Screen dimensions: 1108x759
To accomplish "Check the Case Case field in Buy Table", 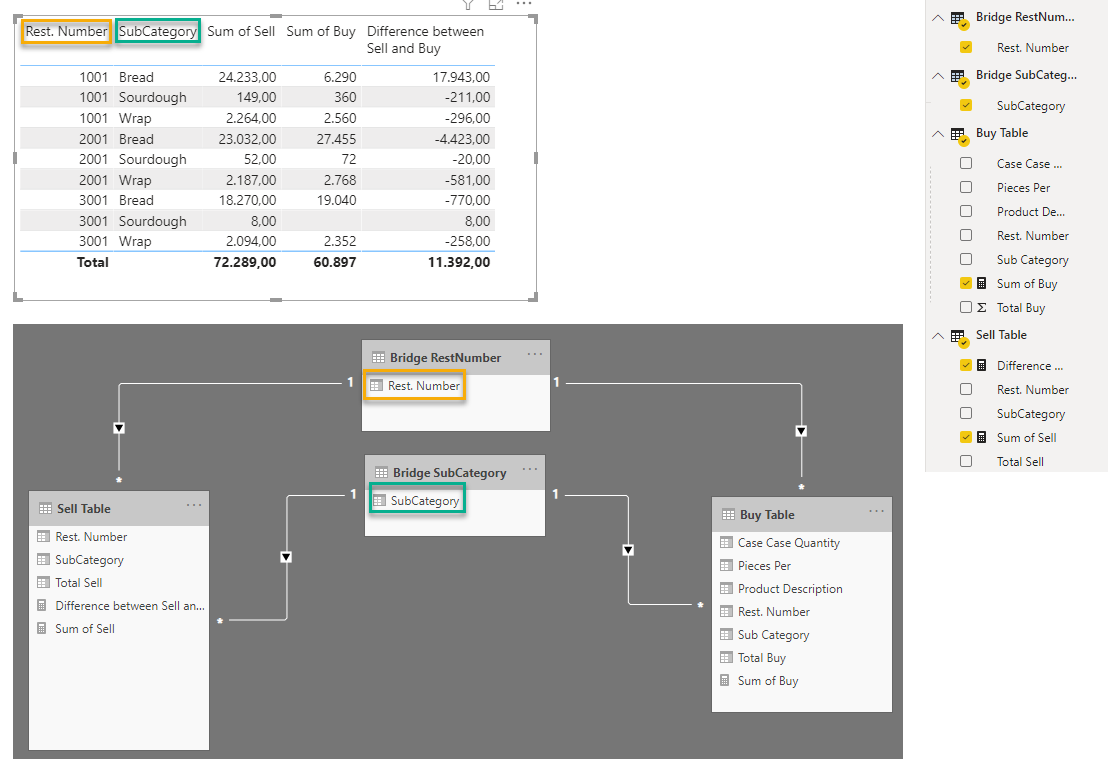I will pyautogui.click(x=966, y=163).
